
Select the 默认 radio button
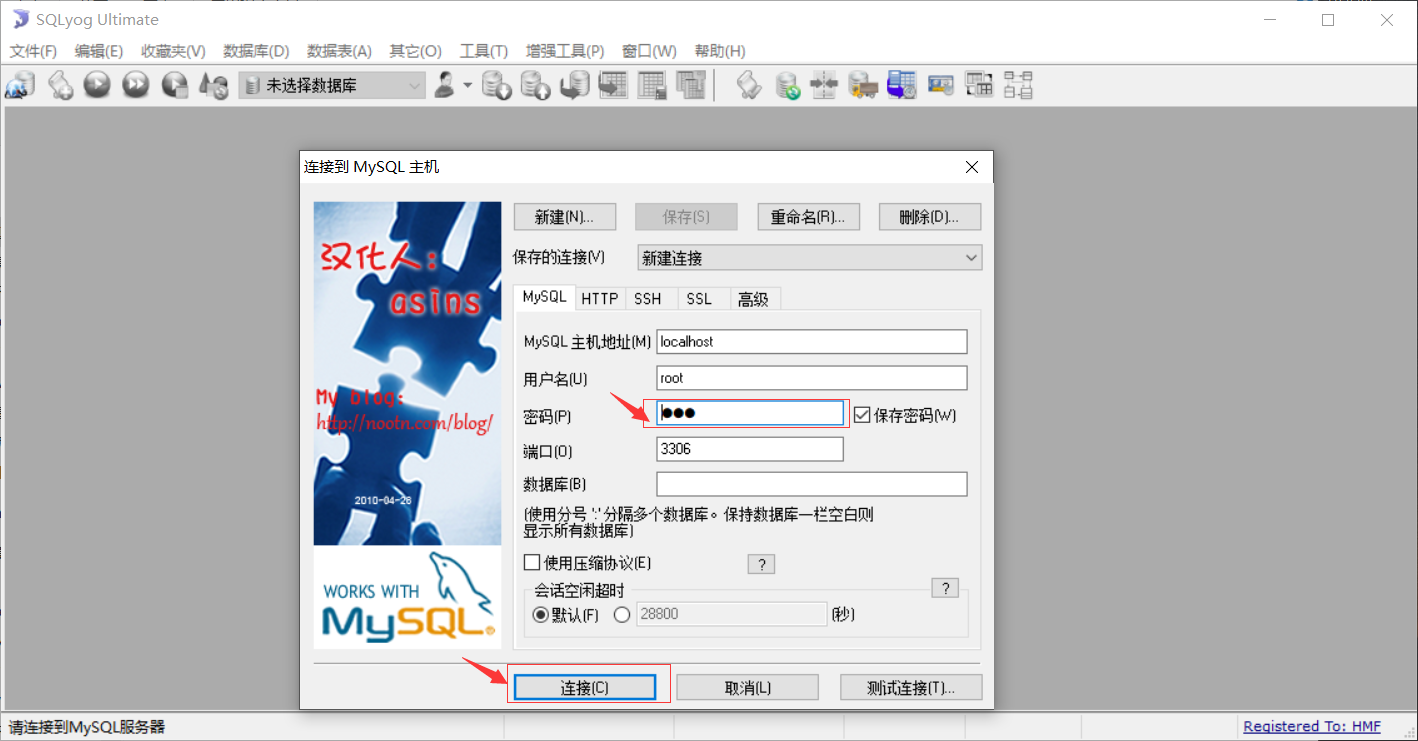click(x=539, y=615)
